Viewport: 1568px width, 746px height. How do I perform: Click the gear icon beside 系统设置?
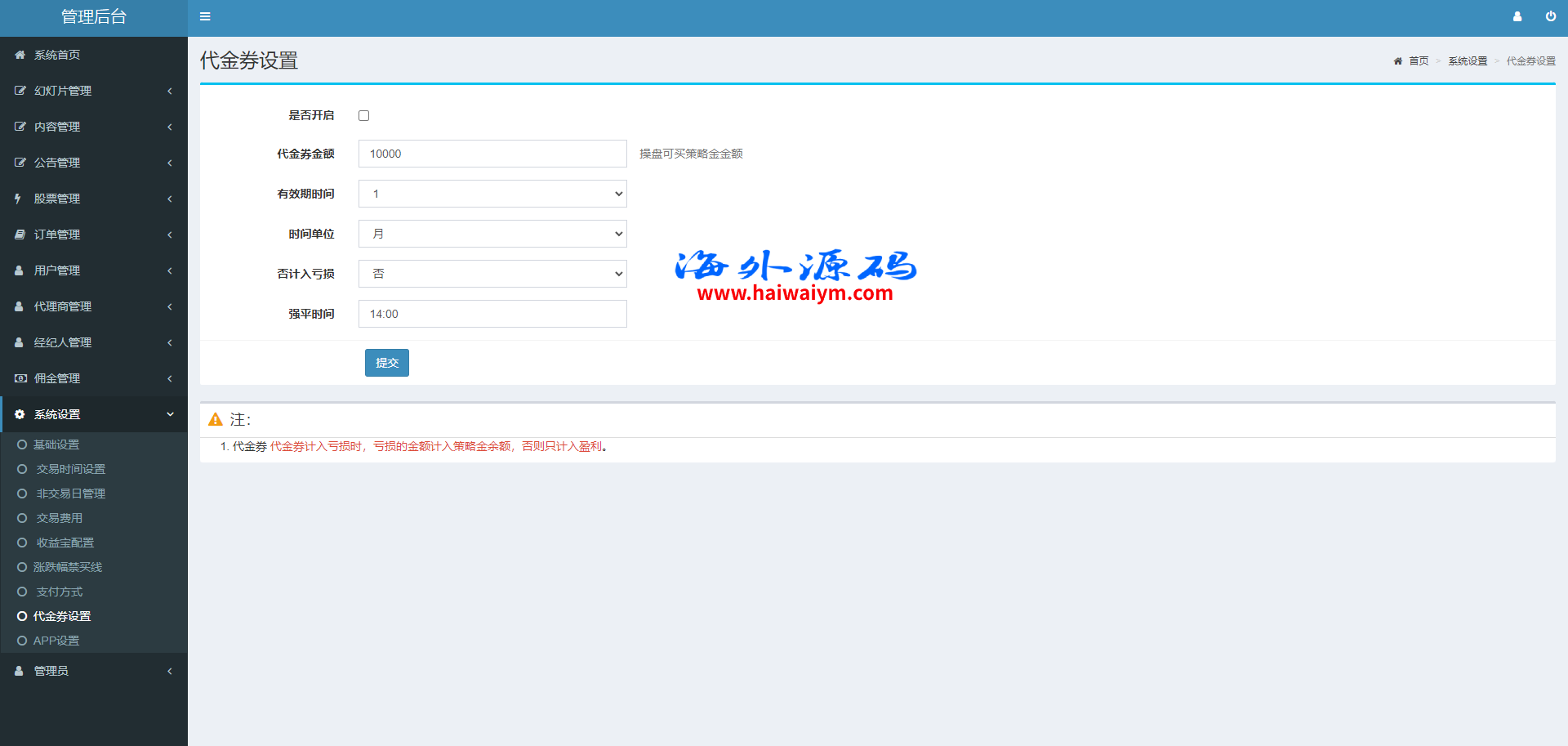(x=20, y=414)
